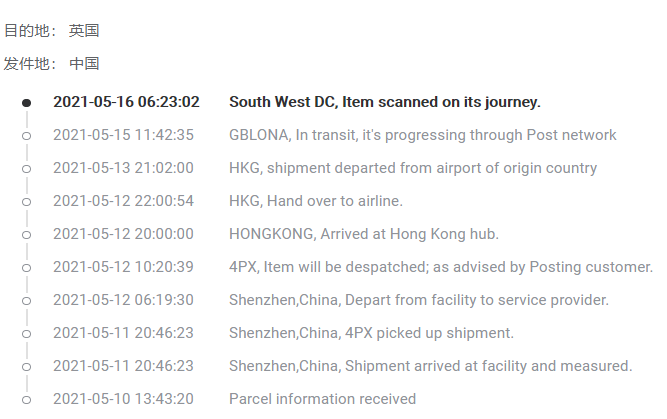
Task: Select marker for shipment arrived and measured
Action: tap(26, 366)
